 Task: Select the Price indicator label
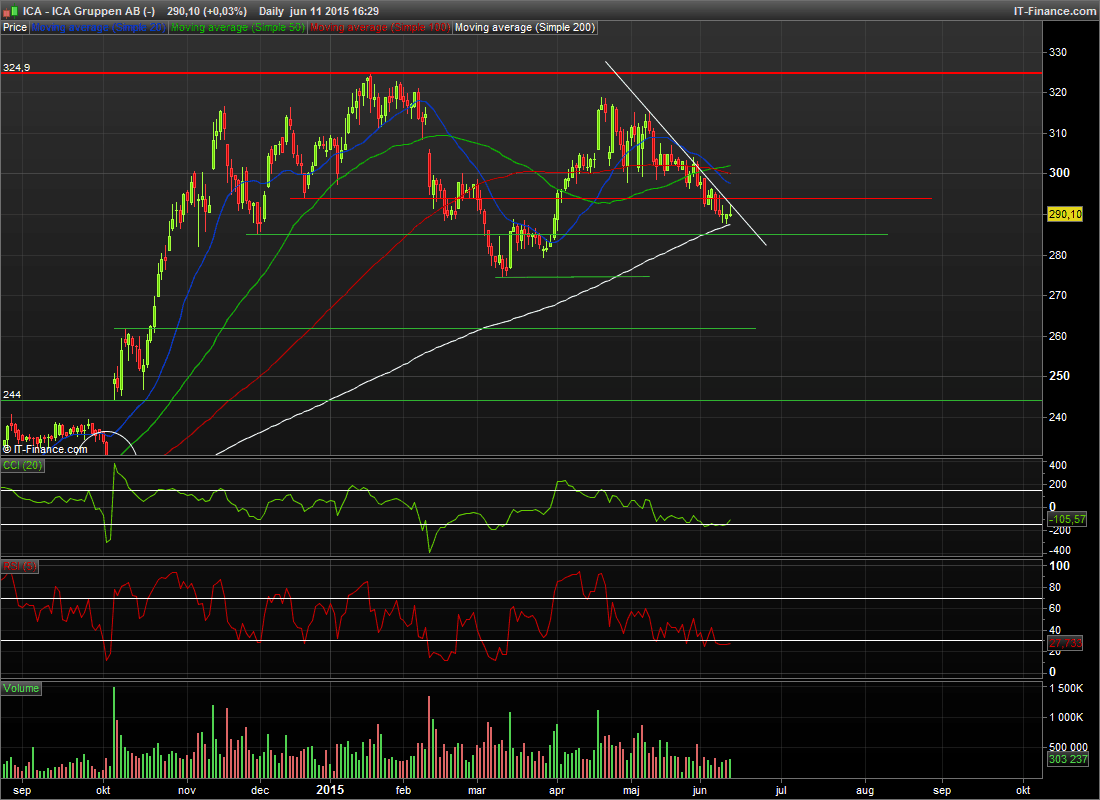point(15,28)
